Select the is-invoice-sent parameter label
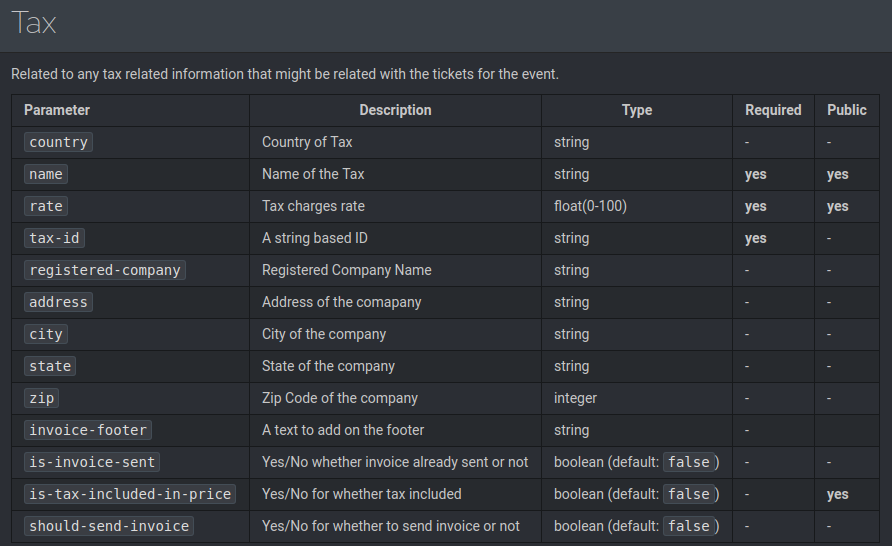 point(92,462)
